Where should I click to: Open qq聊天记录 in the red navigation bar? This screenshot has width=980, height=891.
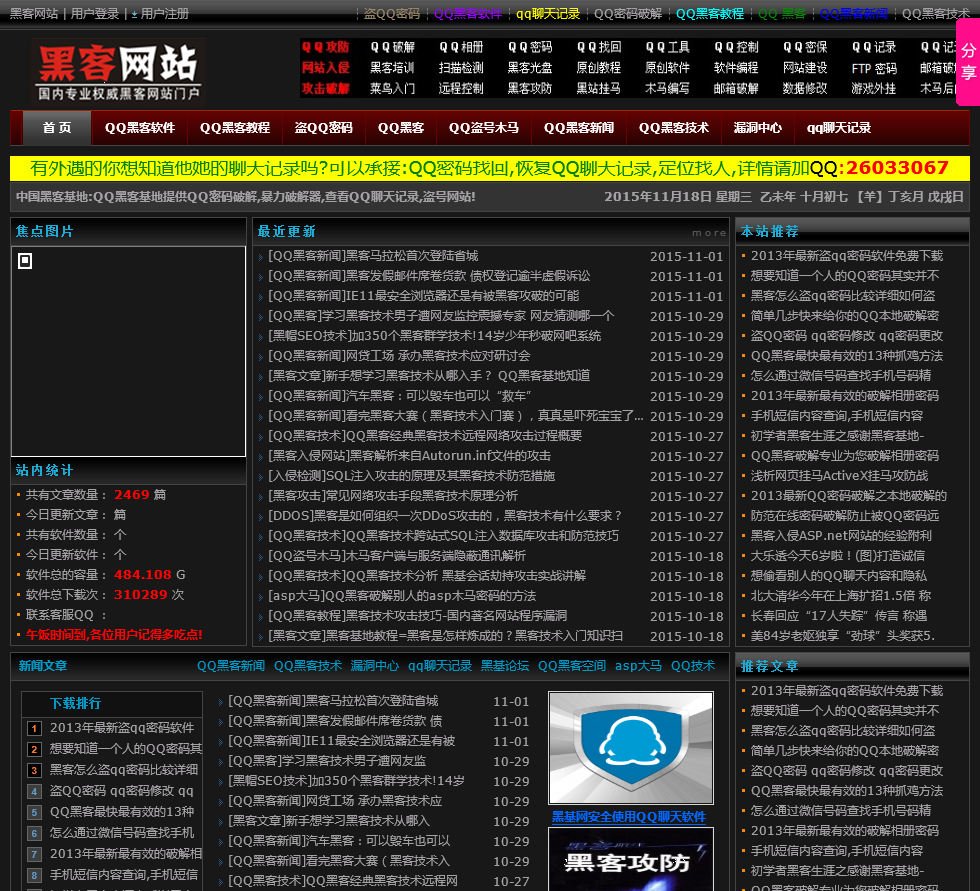click(839, 127)
